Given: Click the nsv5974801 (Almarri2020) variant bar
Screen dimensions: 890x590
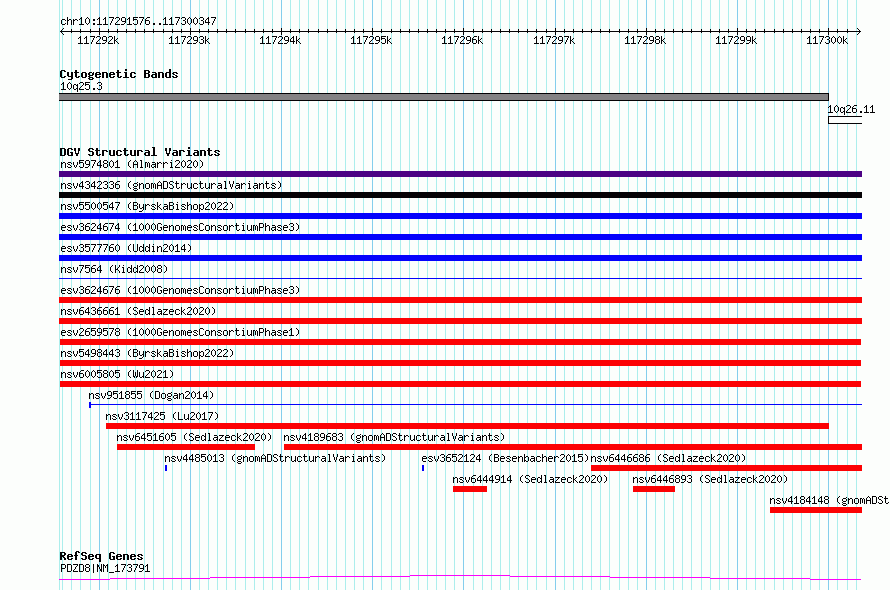Looking at the screenshot, I should tap(460, 174).
